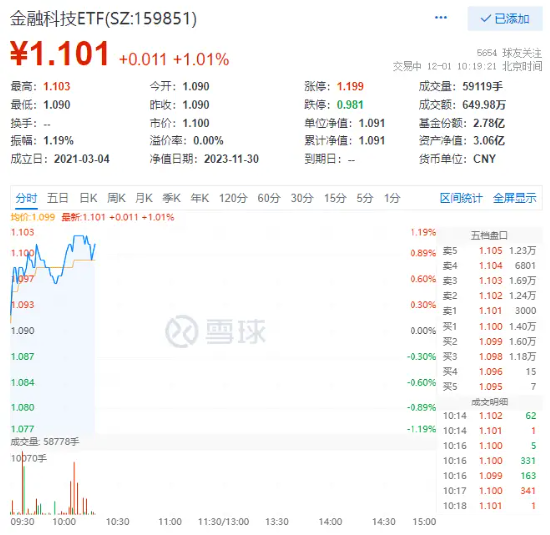Select the 卖2 1.102 order row
Viewport: 550px width, 535px height.
pos(489,296)
